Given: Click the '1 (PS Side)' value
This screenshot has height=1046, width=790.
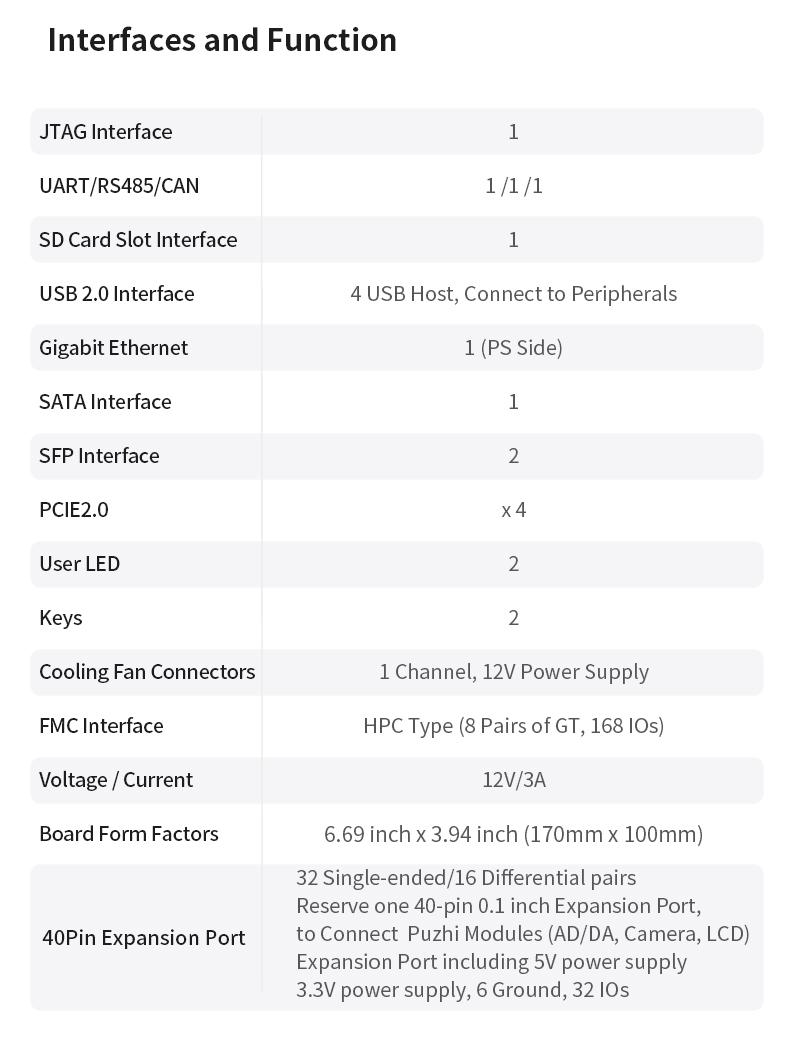Looking at the screenshot, I should point(513,348).
